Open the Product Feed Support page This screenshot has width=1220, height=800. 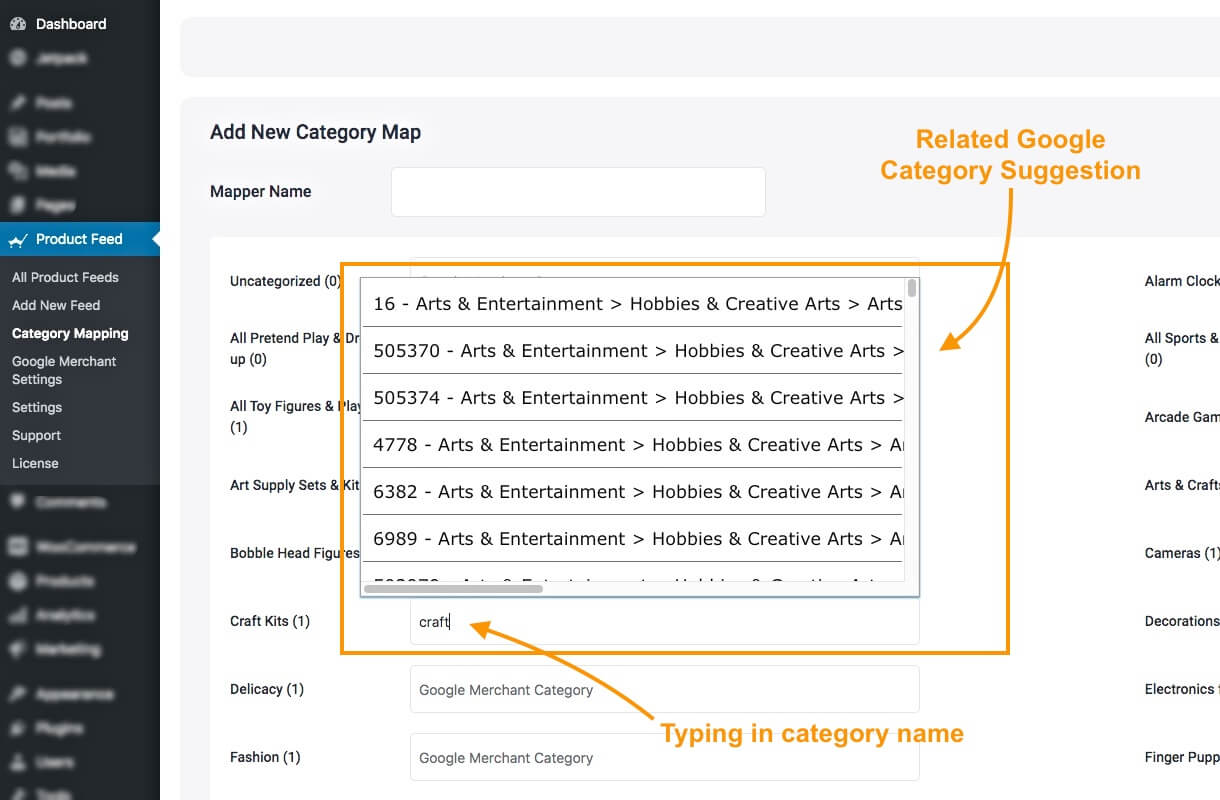[x=36, y=435]
